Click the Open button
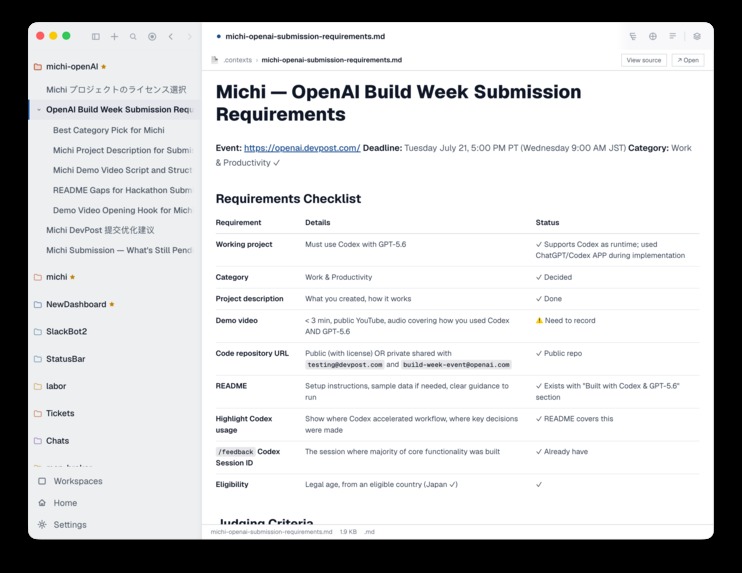 point(688,60)
